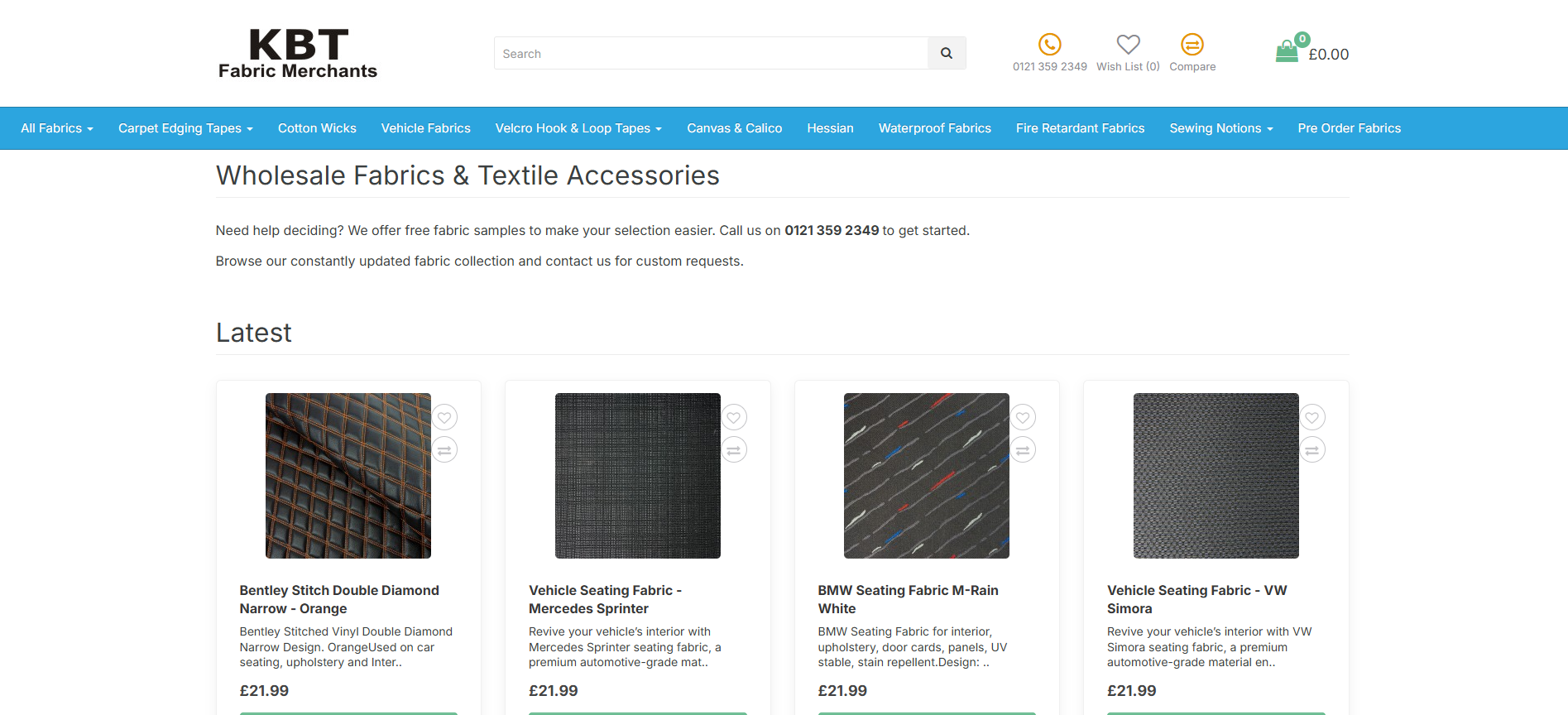This screenshot has height=715, width=1568.
Task: Click the search magnifier button
Action: [x=947, y=54]
